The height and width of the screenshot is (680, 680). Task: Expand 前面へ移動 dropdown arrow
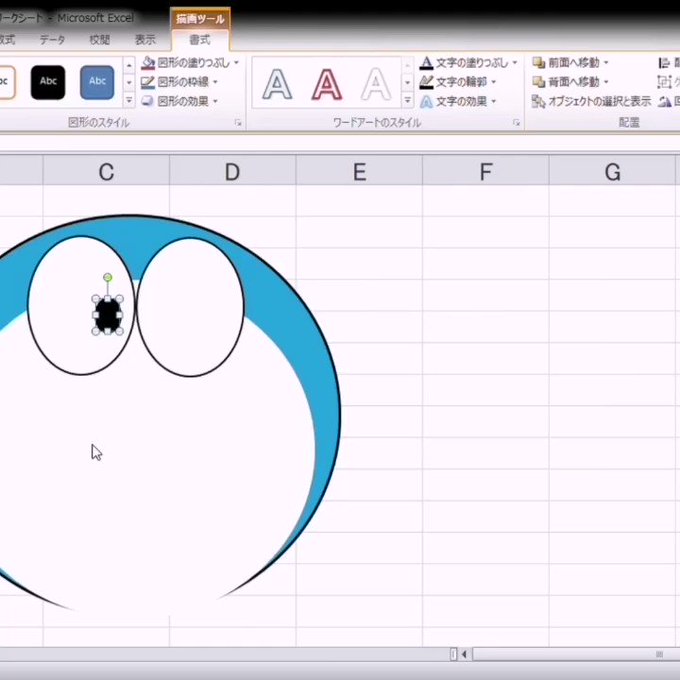606,63
